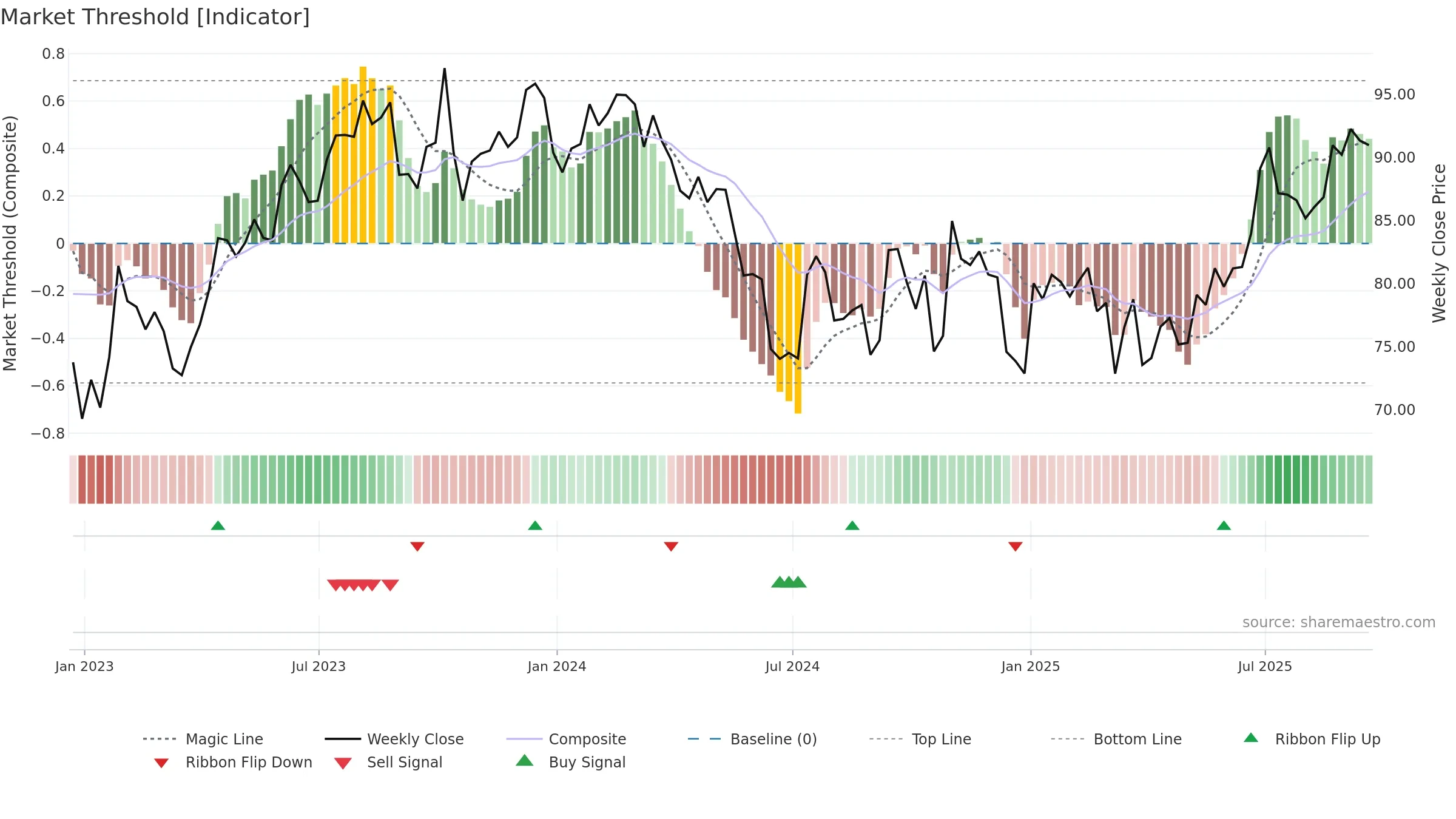Click the tallest yellow bar above the top line
Image resolution: width=1456 pixels, height=819 pixels.
(363, 155)
